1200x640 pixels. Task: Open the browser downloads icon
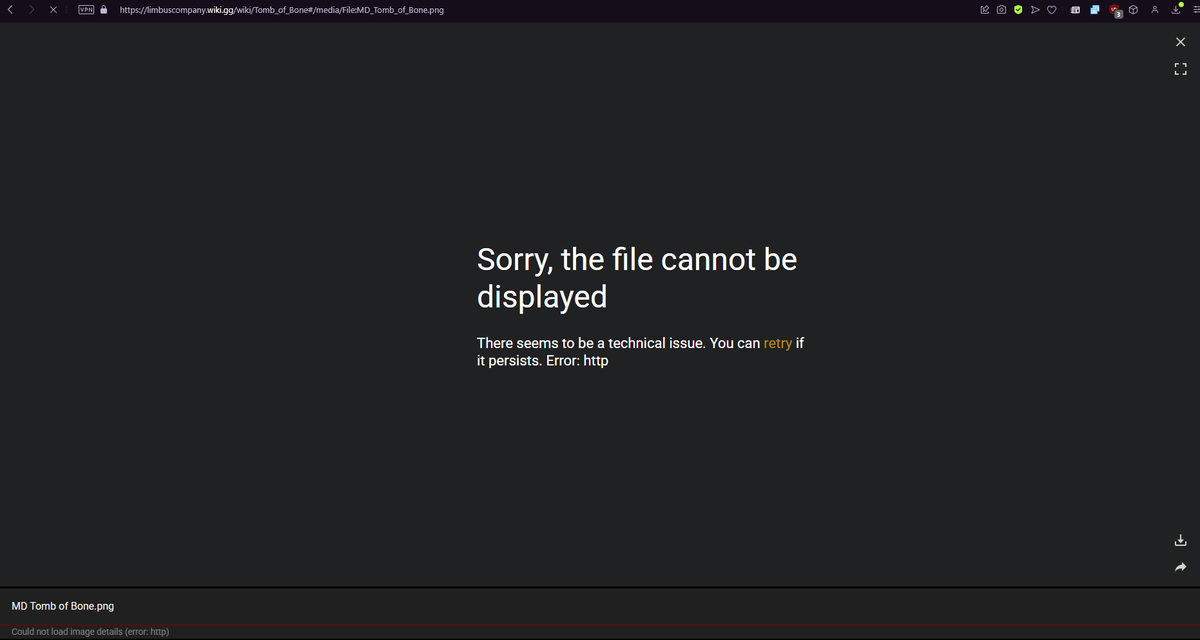click(x=1177, y=10)
